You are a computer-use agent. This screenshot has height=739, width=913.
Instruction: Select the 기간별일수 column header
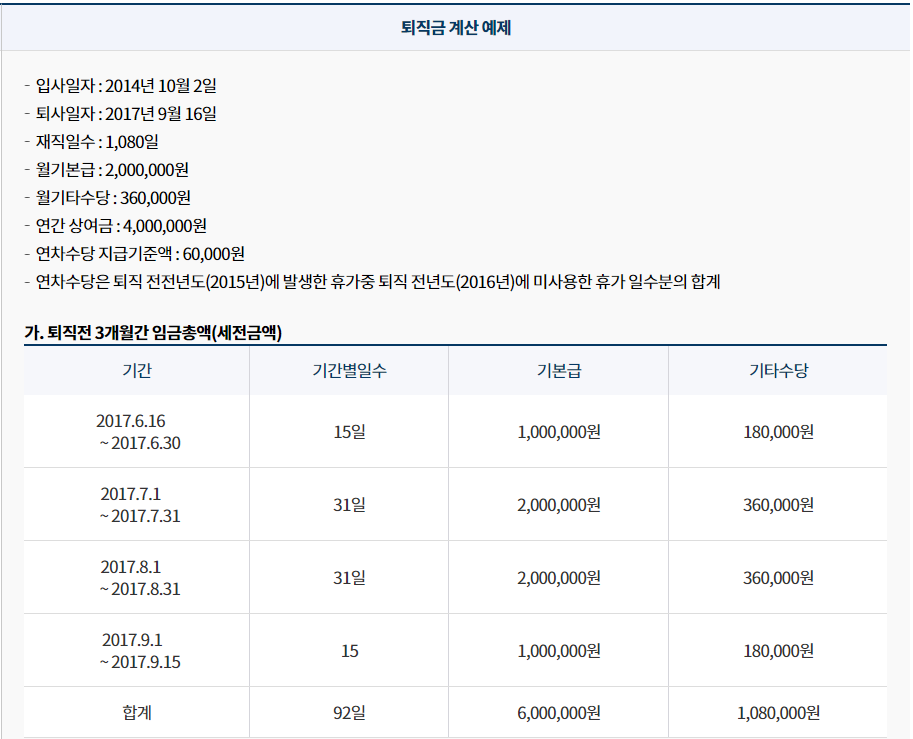[347, 370]
